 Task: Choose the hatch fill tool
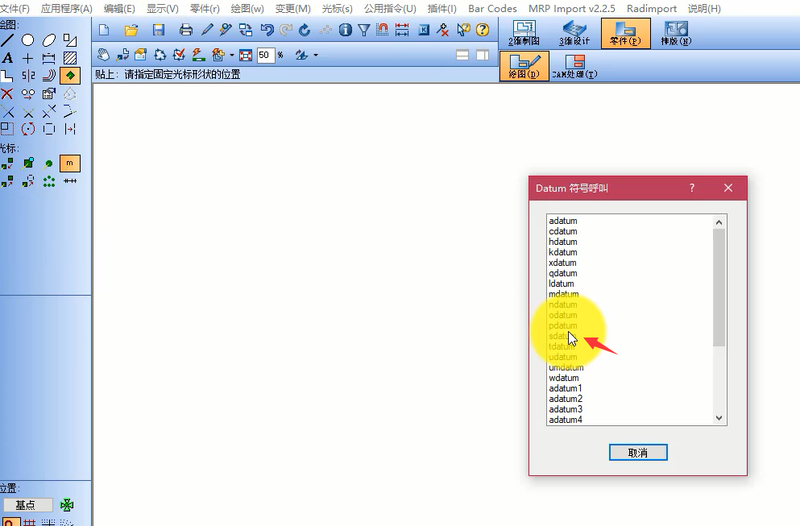(70, 58)
